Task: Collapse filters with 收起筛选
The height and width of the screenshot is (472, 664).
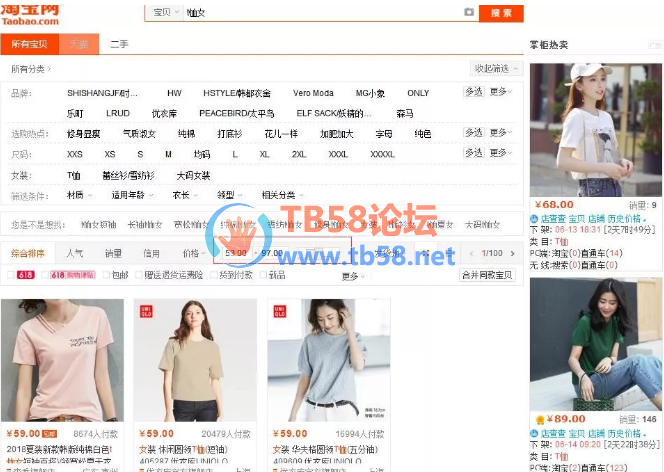Action: [496, 69]
